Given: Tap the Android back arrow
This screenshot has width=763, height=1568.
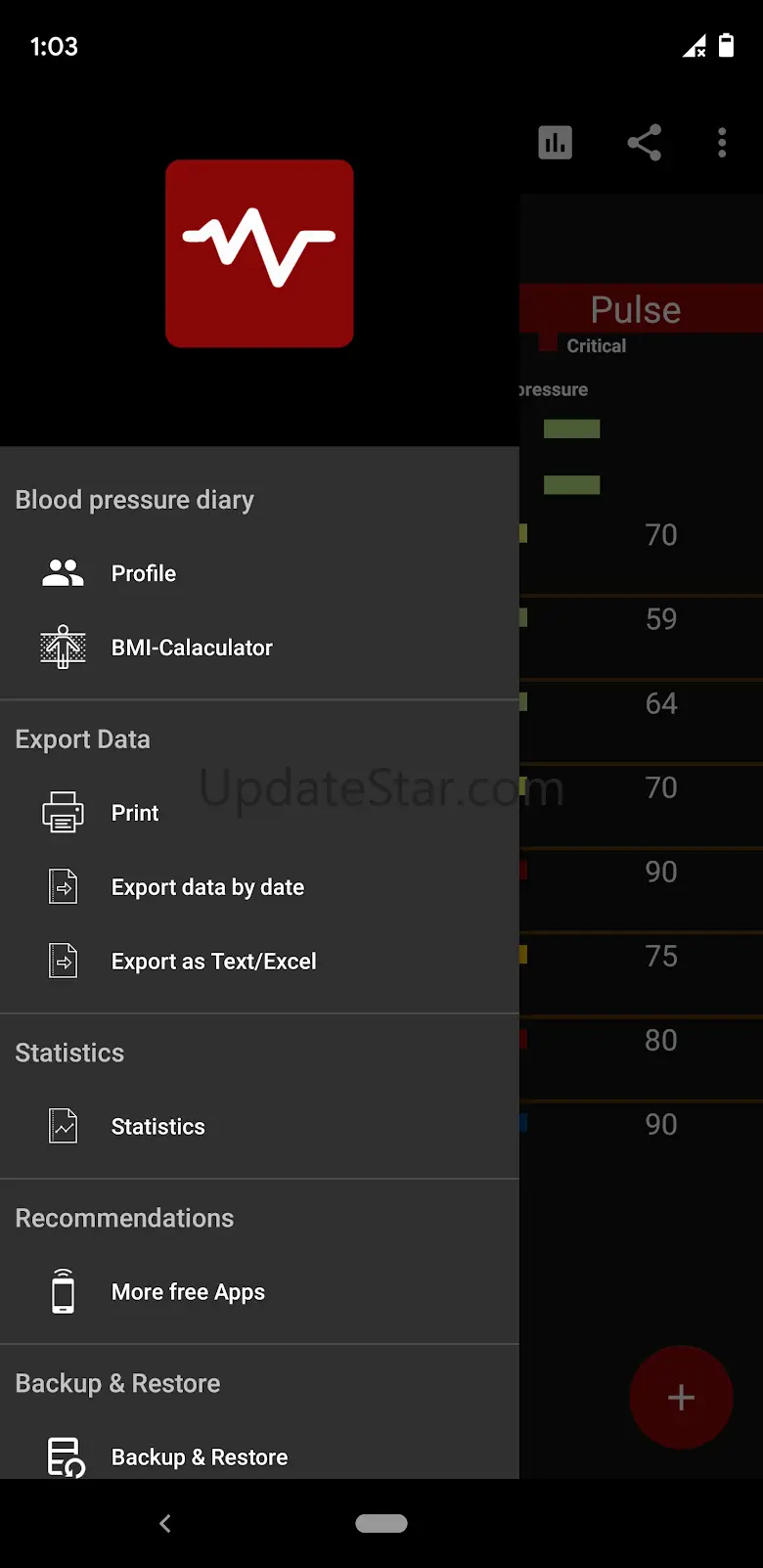Looking at the screenshot, I should pos(165,1523).
